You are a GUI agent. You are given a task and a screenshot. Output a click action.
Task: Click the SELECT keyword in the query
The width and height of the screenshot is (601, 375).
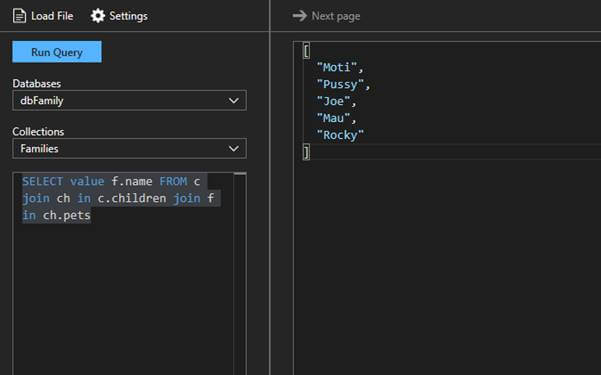[42, 181]
